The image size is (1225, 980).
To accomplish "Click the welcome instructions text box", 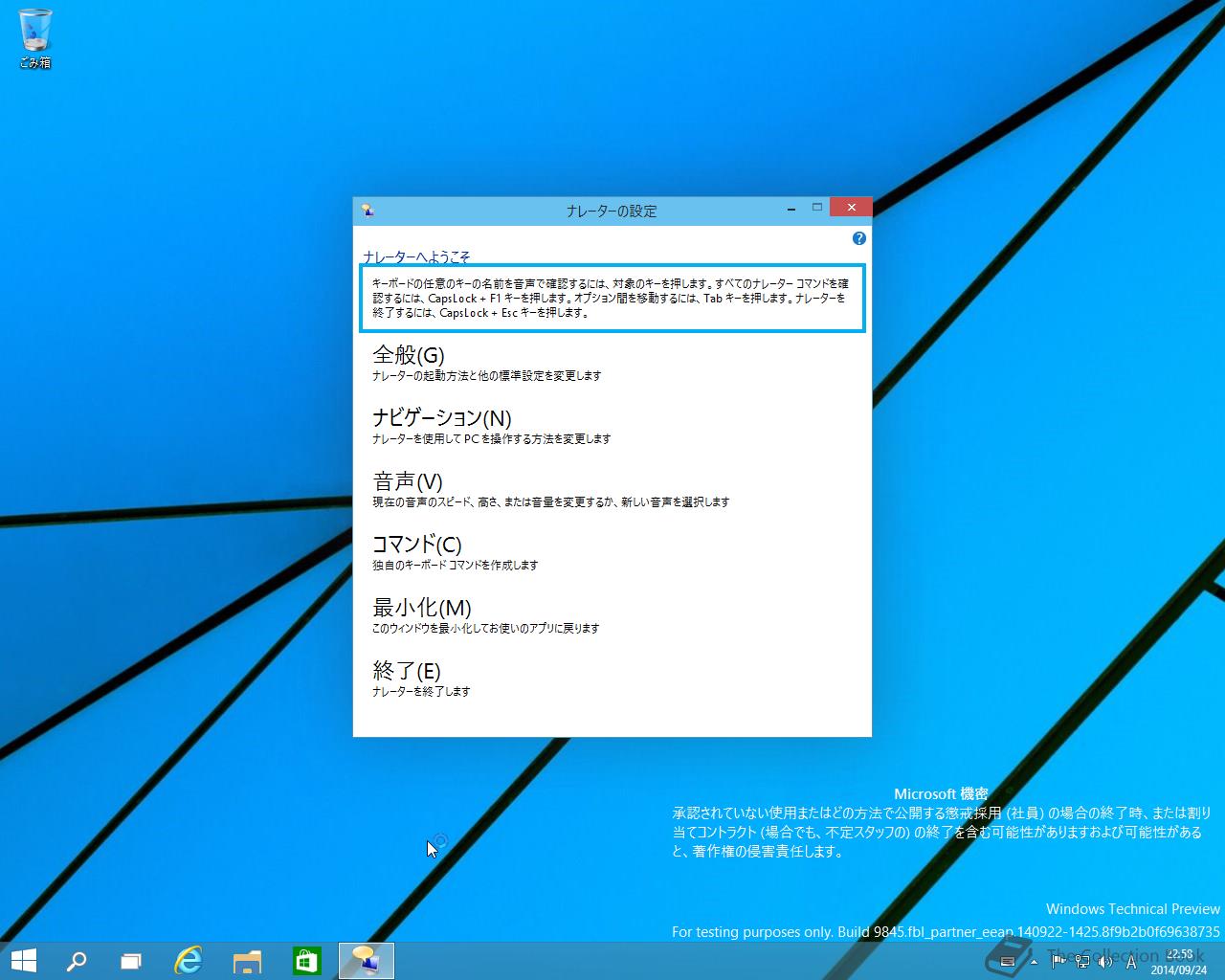I will click(612, 299).
